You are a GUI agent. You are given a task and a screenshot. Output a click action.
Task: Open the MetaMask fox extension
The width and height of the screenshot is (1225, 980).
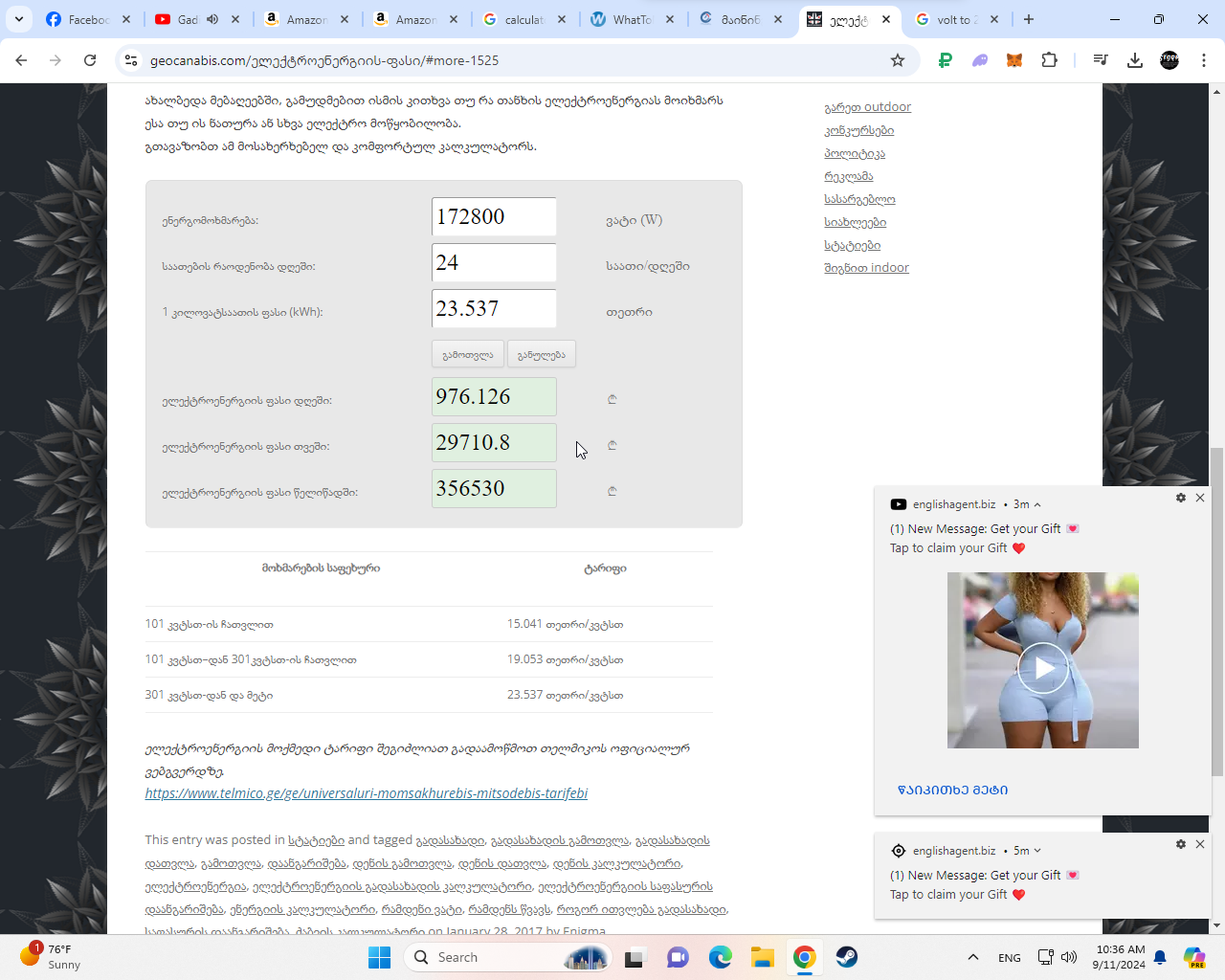pos(1014,60)
